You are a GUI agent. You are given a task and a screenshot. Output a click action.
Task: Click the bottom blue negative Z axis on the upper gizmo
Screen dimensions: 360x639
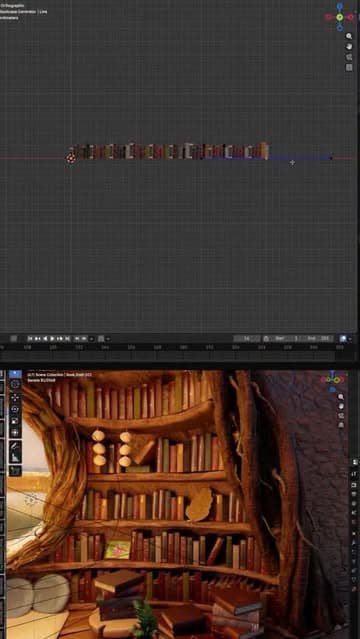tap(340, 28)
